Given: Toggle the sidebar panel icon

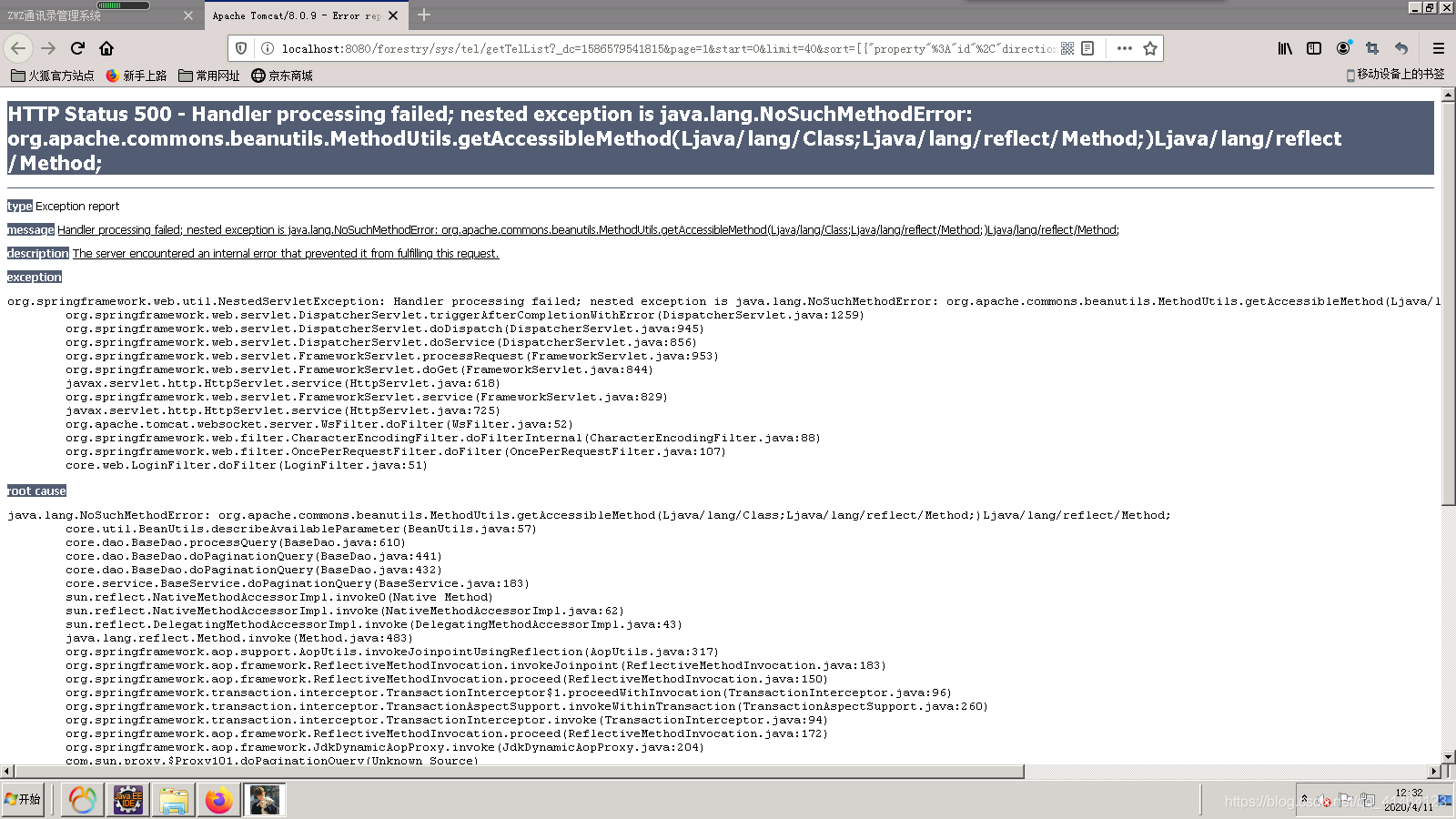Looking at the screenshot, I should [x=1314, y=48].
